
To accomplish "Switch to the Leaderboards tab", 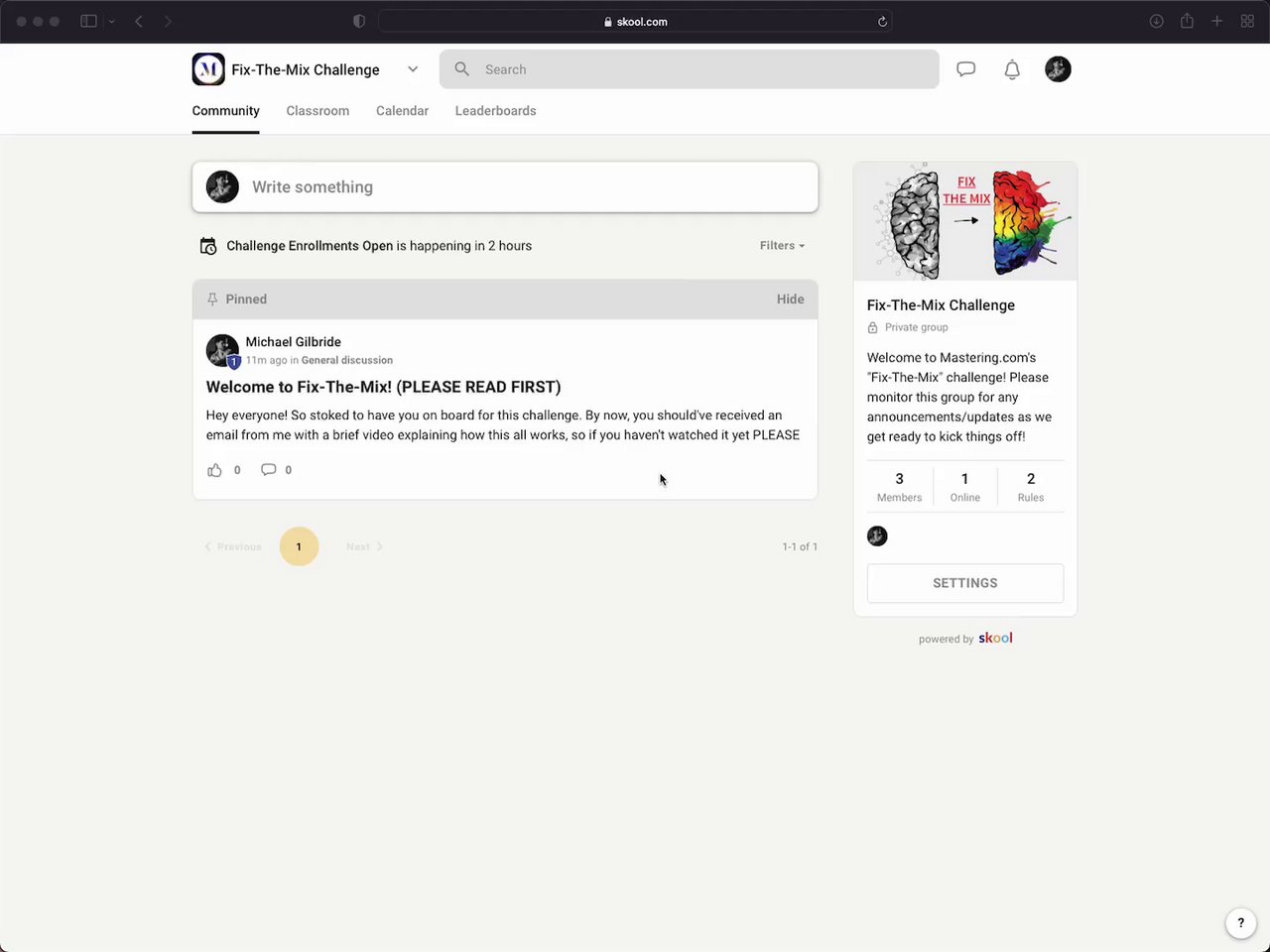I will 495,111.
